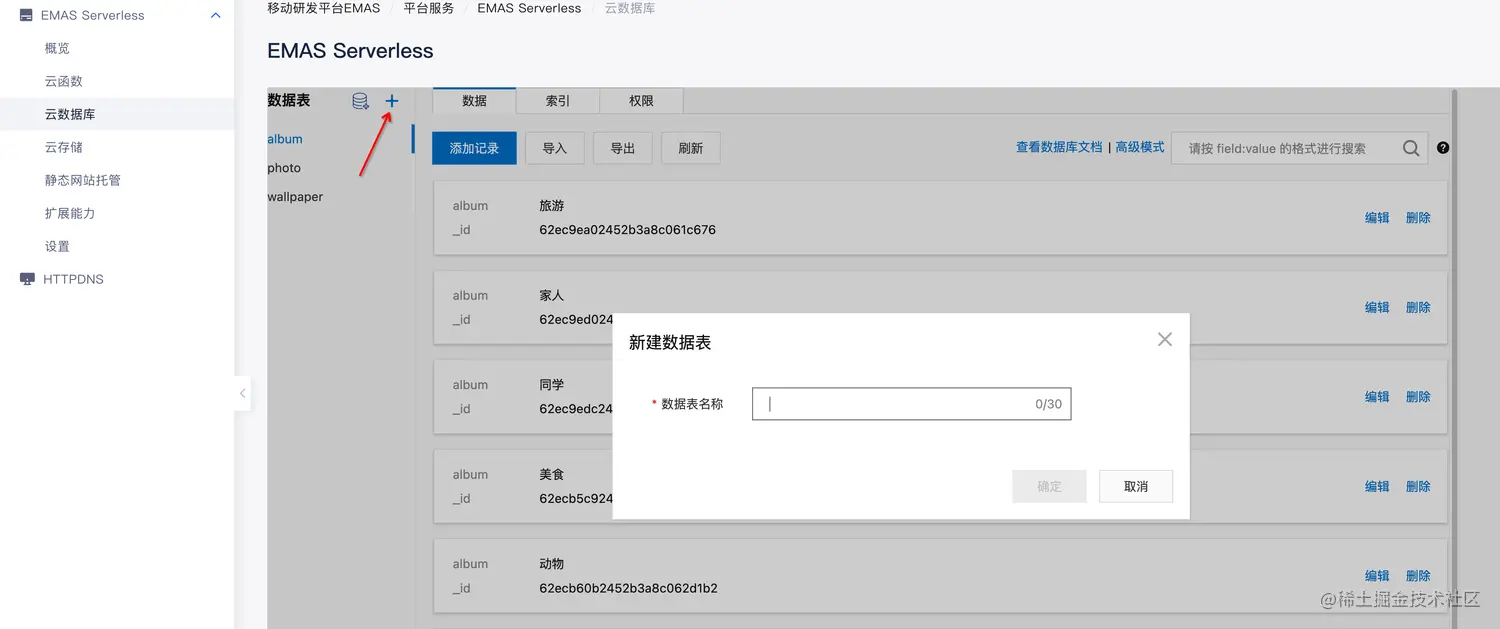Click the 导入 button
Screen dimensions: 1500x629
(x=554, y=148)
